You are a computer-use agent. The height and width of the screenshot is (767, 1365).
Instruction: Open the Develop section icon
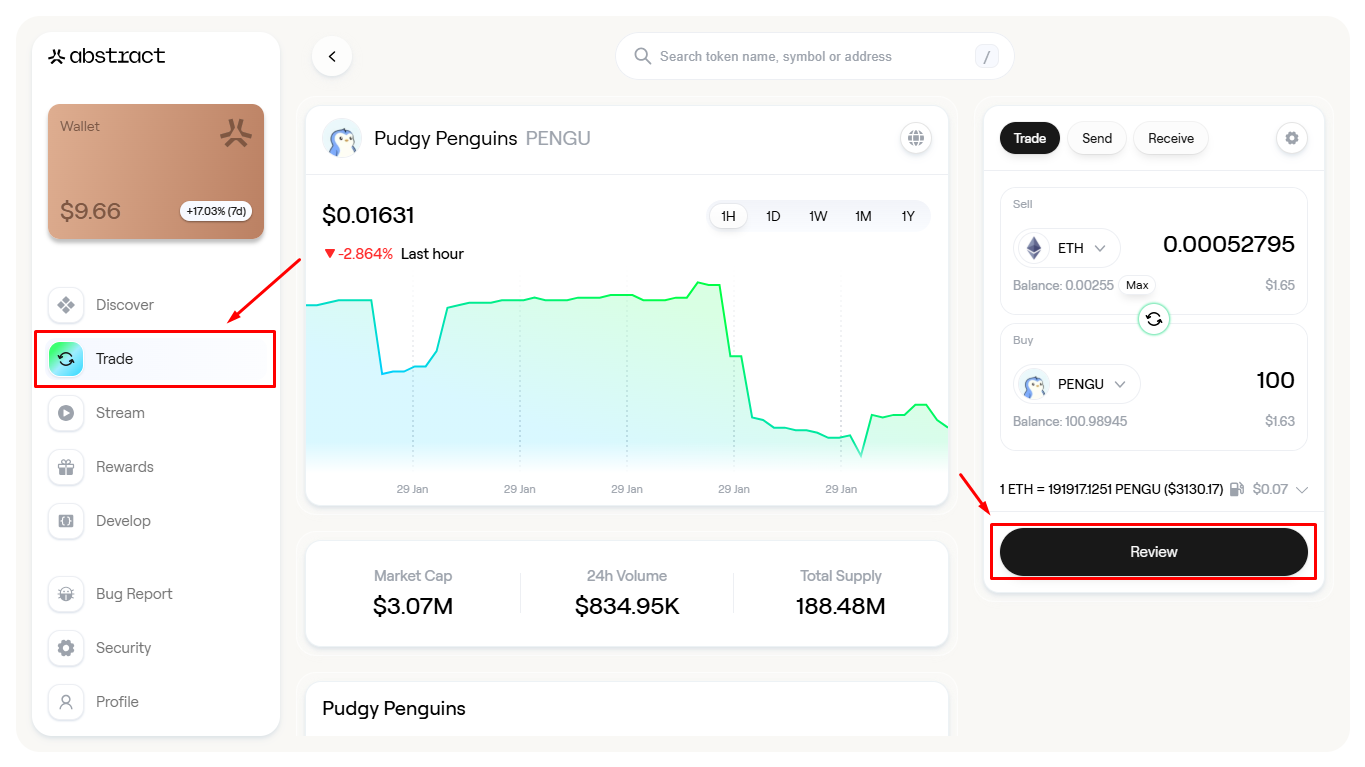click(x=66, y=521)
